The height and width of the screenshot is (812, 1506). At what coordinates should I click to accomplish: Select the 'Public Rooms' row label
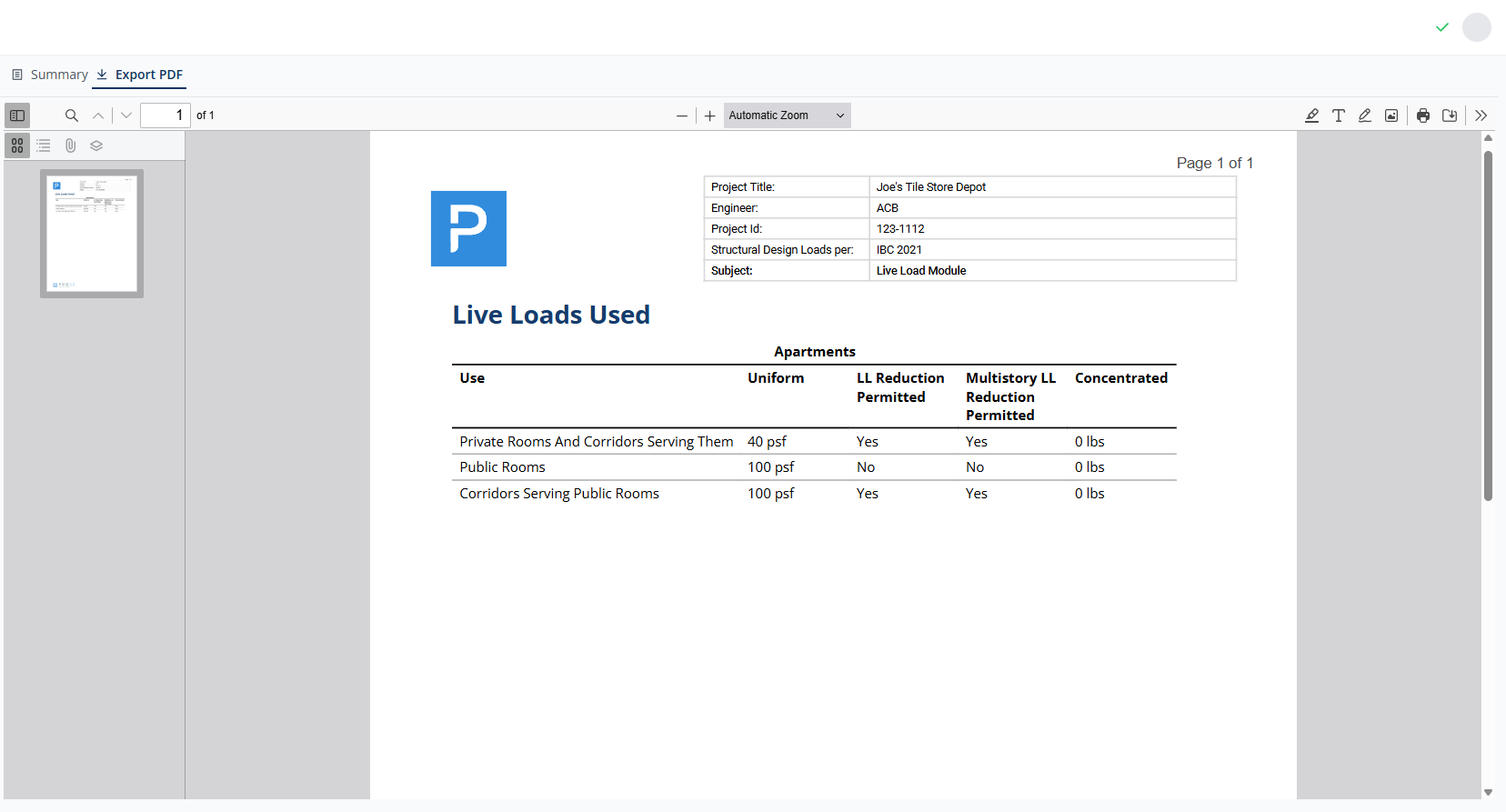502,467
